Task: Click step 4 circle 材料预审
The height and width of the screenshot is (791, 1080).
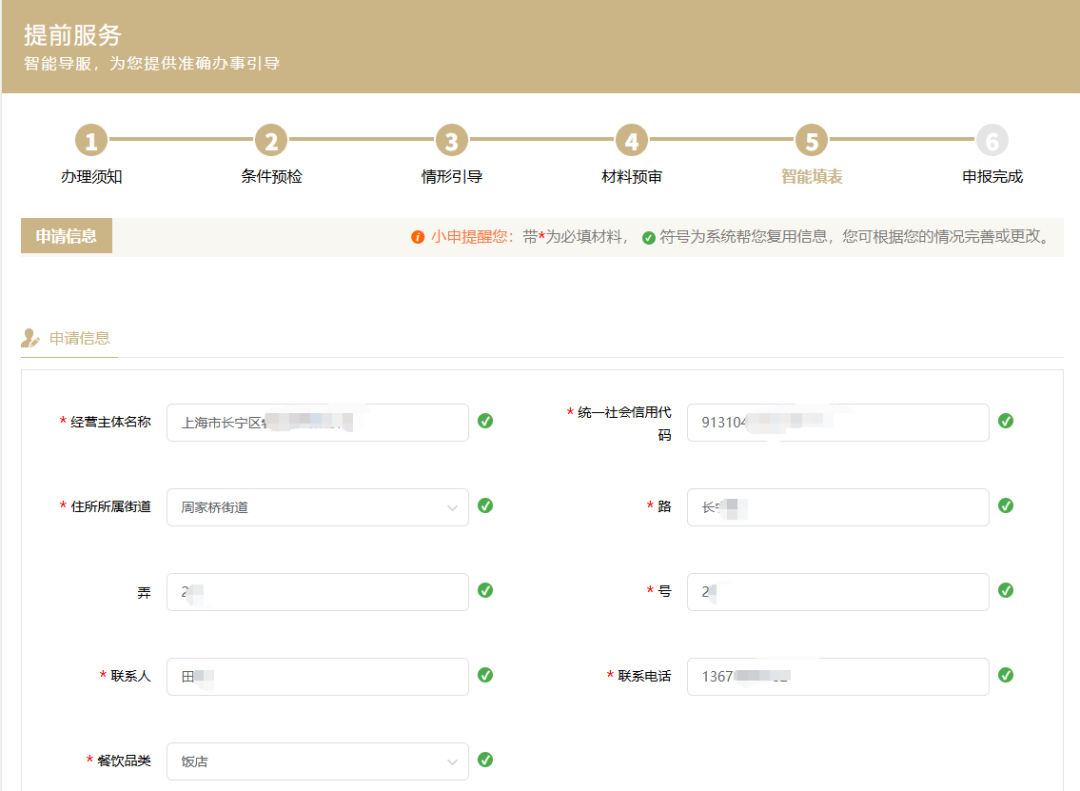Action: coord(631,141)
